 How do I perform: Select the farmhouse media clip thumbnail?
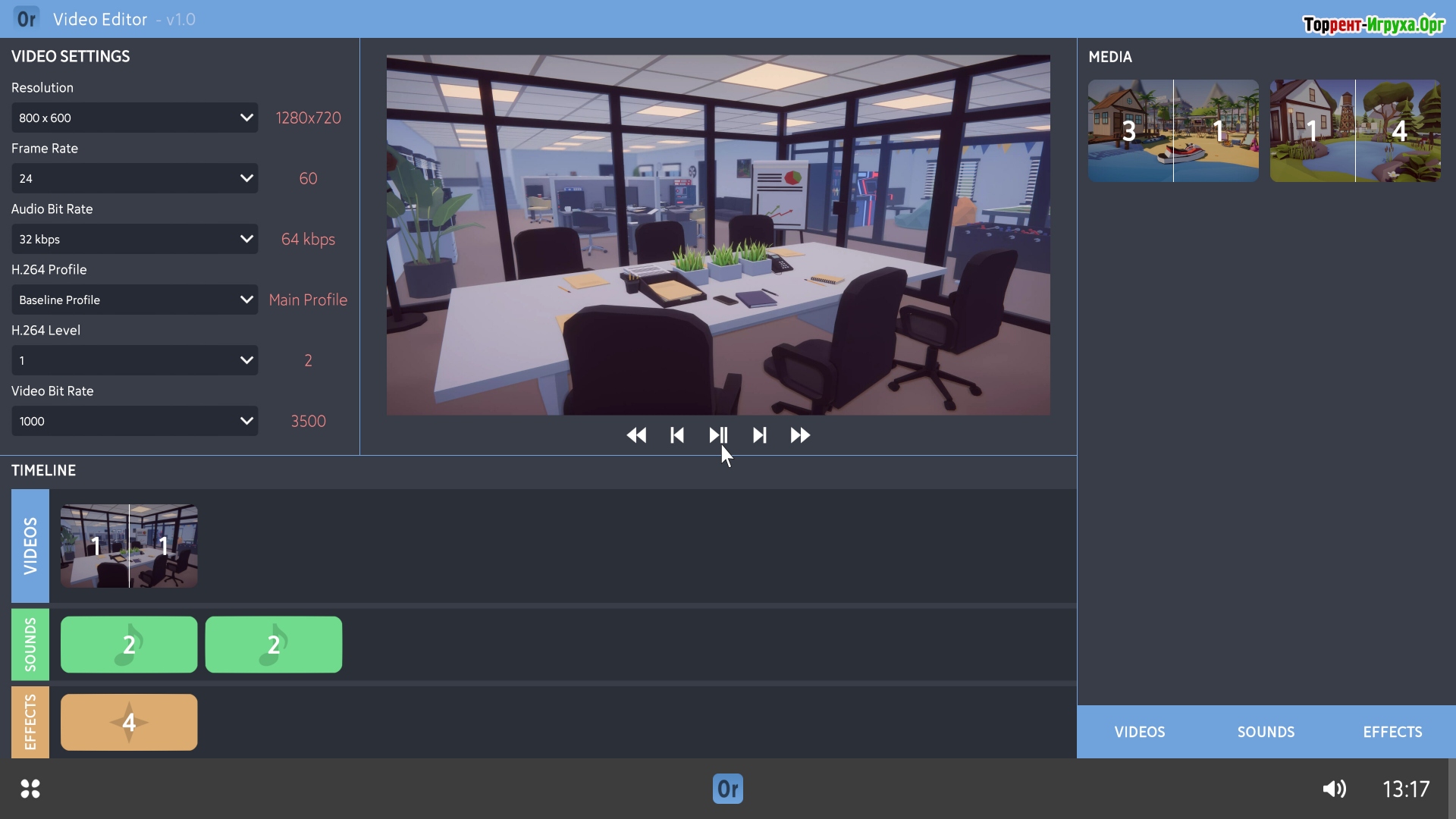click(1355, 130)
